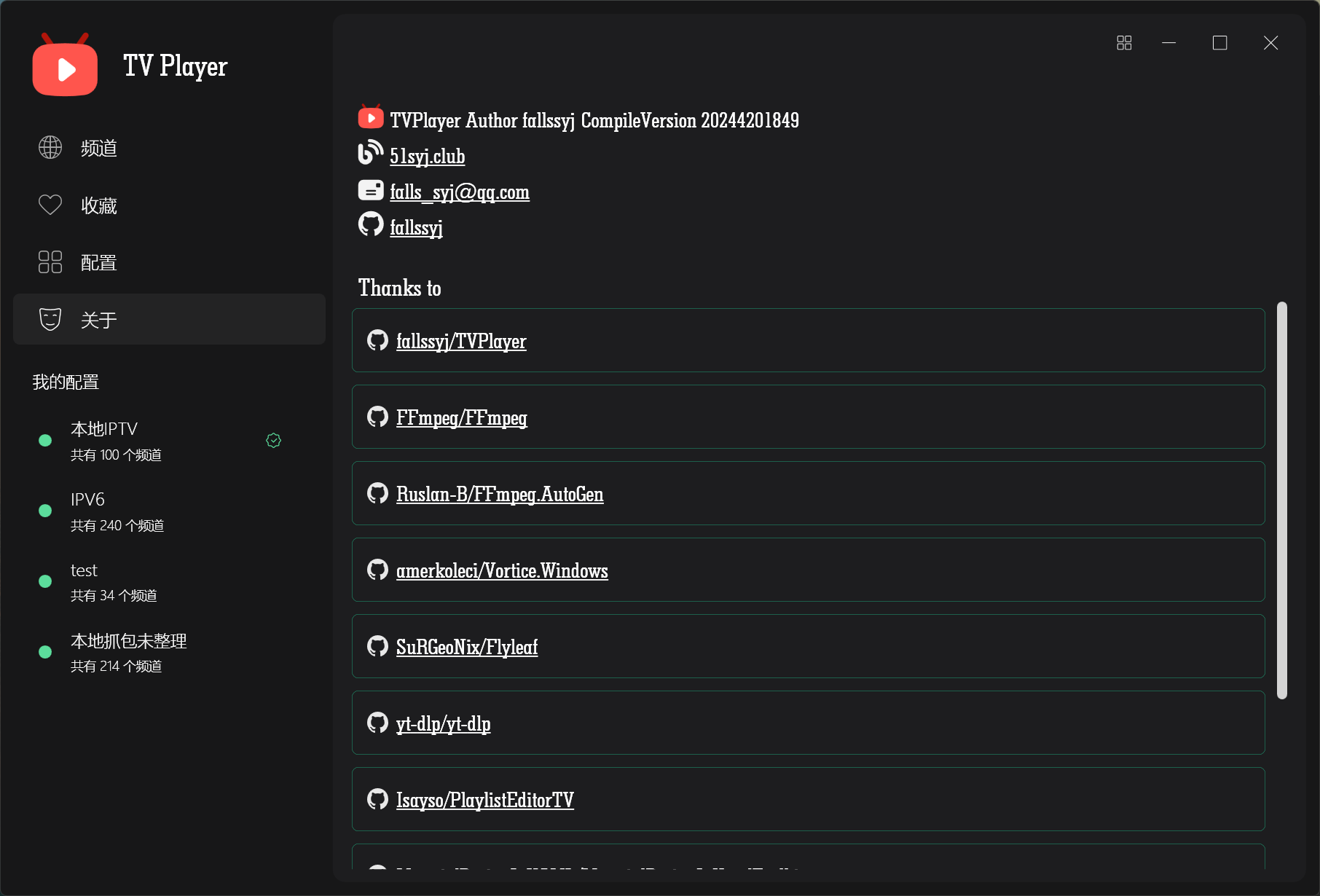The width and height of the screenshot is (1320, 896).
Task: Switch to the 配置 settings page
Action: (99, 263)
